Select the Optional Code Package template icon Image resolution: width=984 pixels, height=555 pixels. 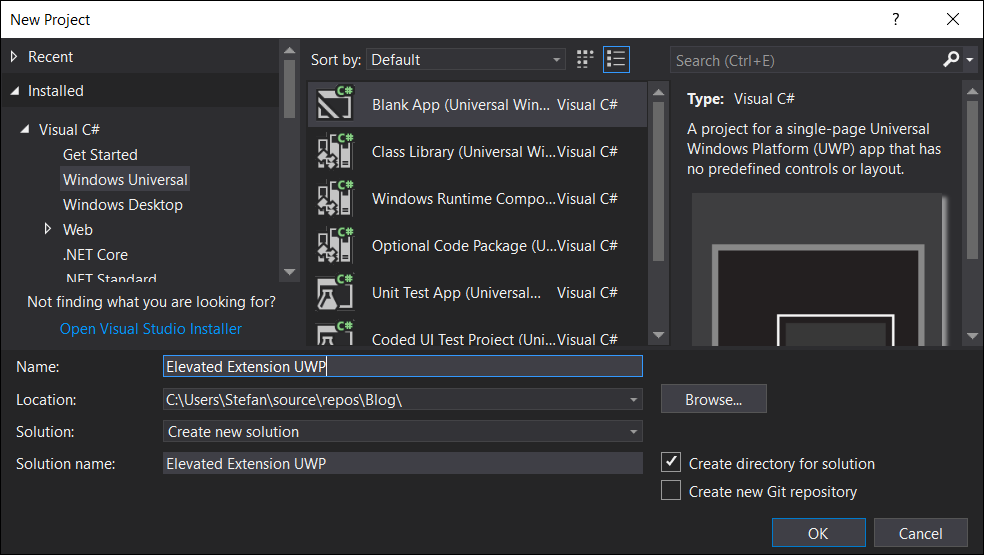tap(335, 245)
